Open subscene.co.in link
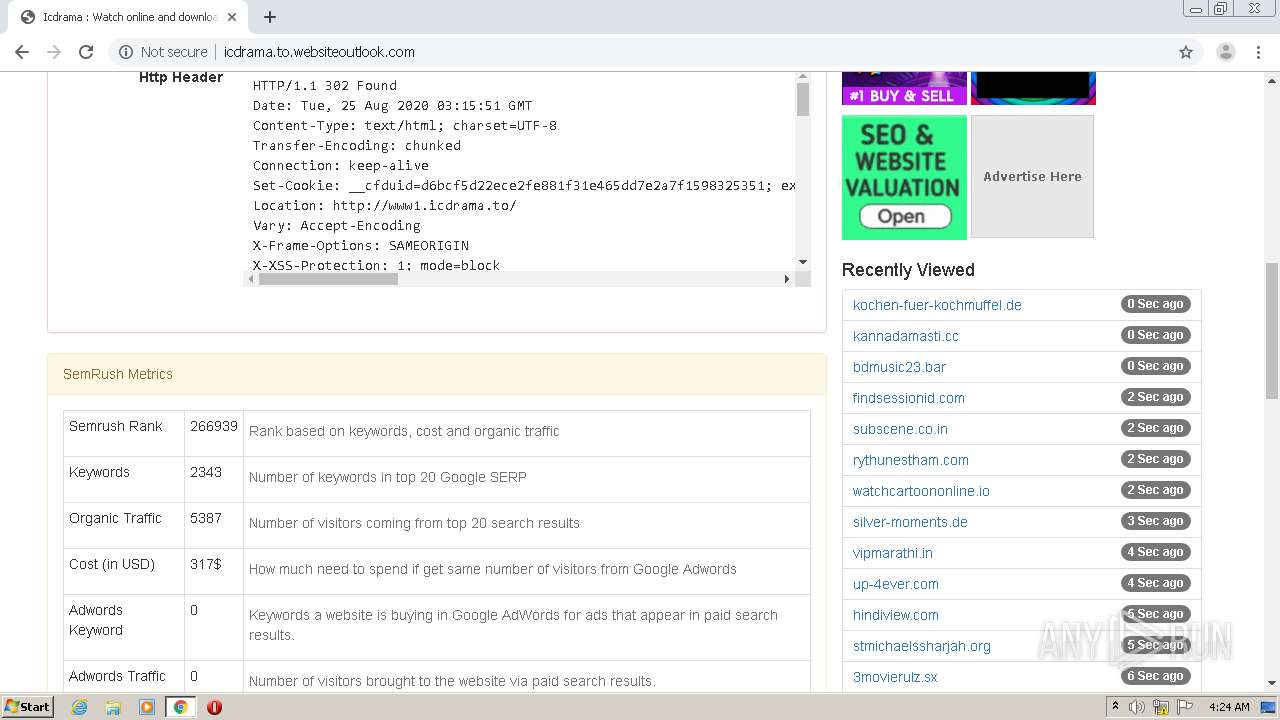 pos(900,429)
